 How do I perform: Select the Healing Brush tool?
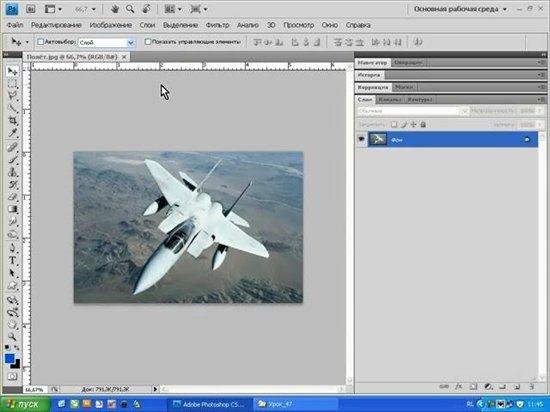(12, 147)
